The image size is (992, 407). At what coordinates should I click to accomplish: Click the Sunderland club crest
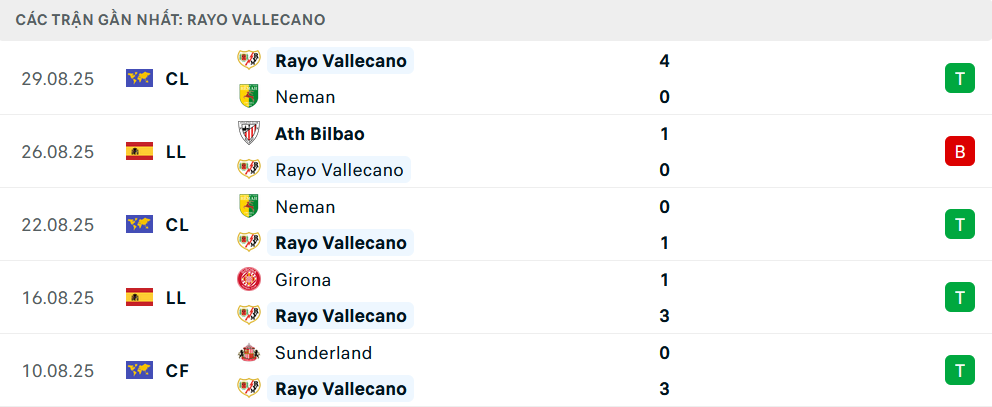click(248, 353)
